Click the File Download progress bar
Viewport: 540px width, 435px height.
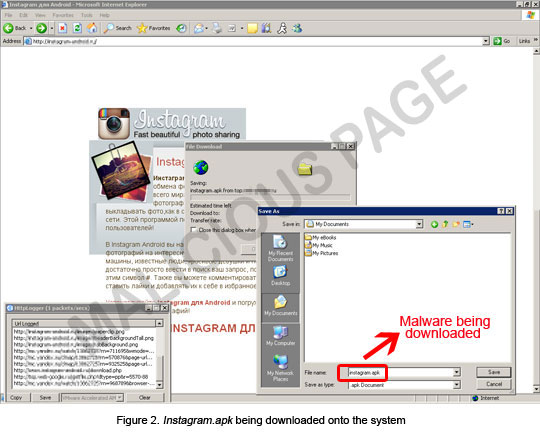pos(270,197)
